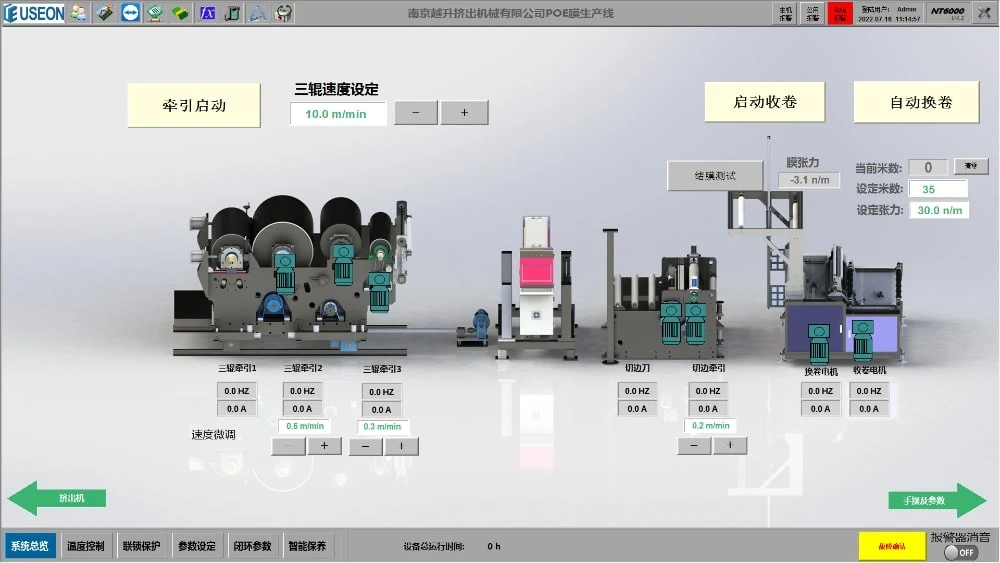This screenshot has height=563, width=1000.
Task: Close the HMI with X icon
Action: click(985, 13)
